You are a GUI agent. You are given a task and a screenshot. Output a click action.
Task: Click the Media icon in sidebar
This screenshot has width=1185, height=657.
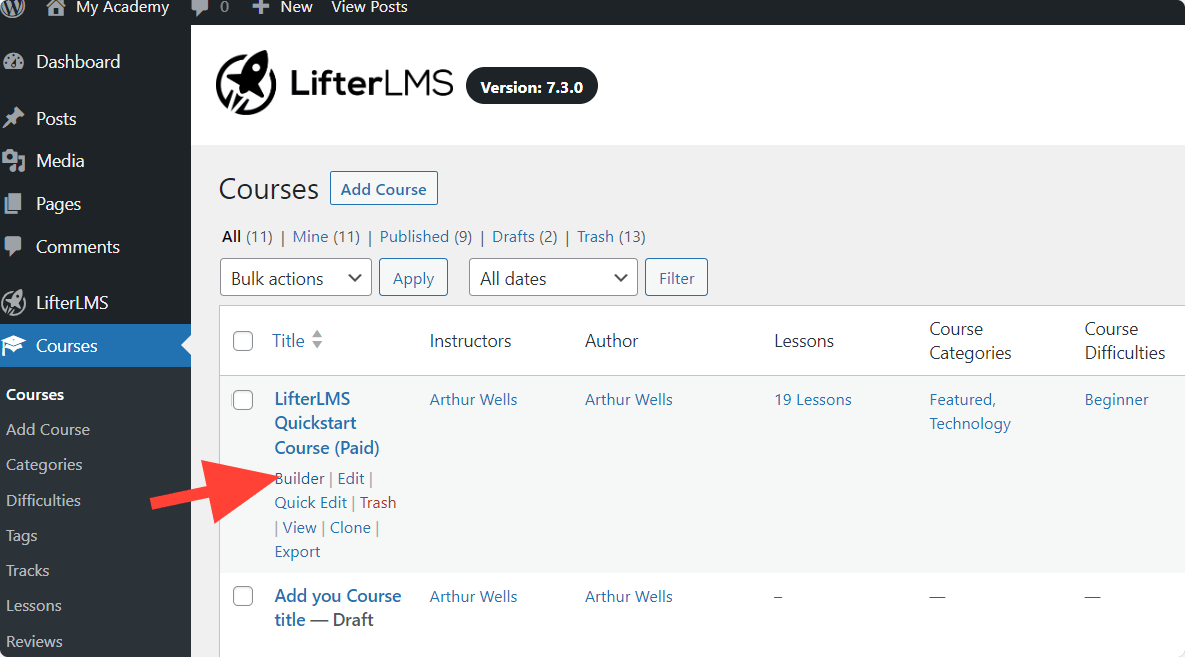tap(14, 161)
